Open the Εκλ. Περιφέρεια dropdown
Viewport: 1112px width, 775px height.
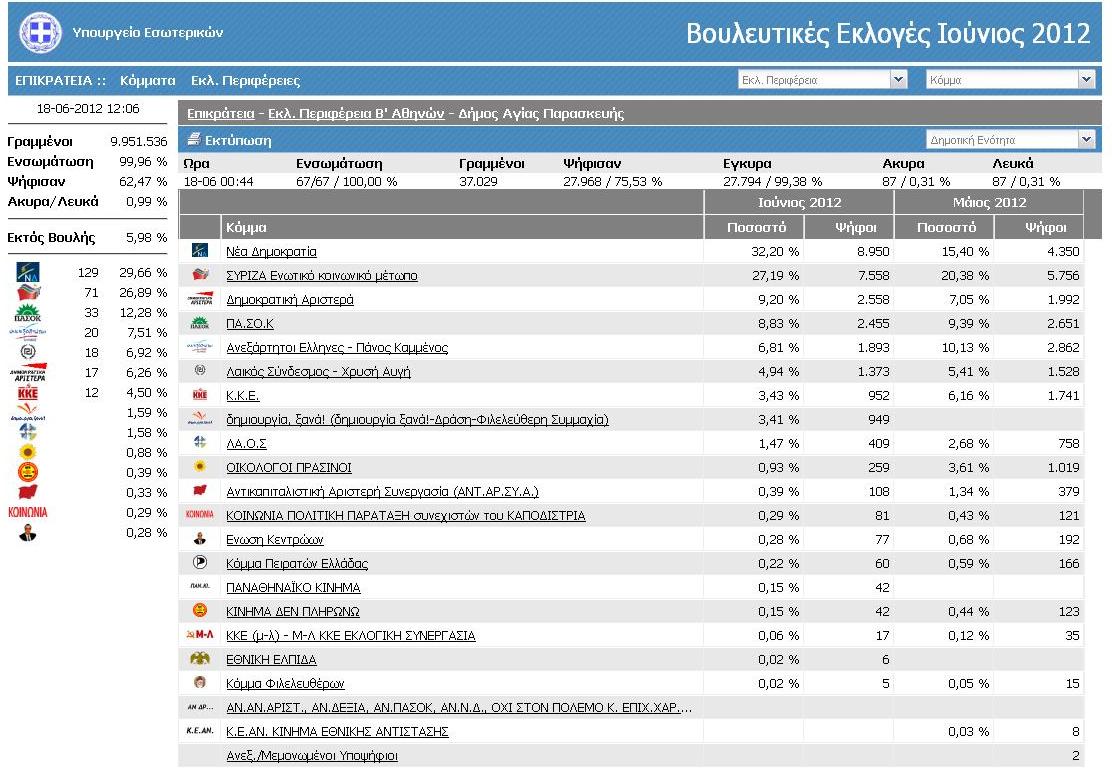point(821,80)
